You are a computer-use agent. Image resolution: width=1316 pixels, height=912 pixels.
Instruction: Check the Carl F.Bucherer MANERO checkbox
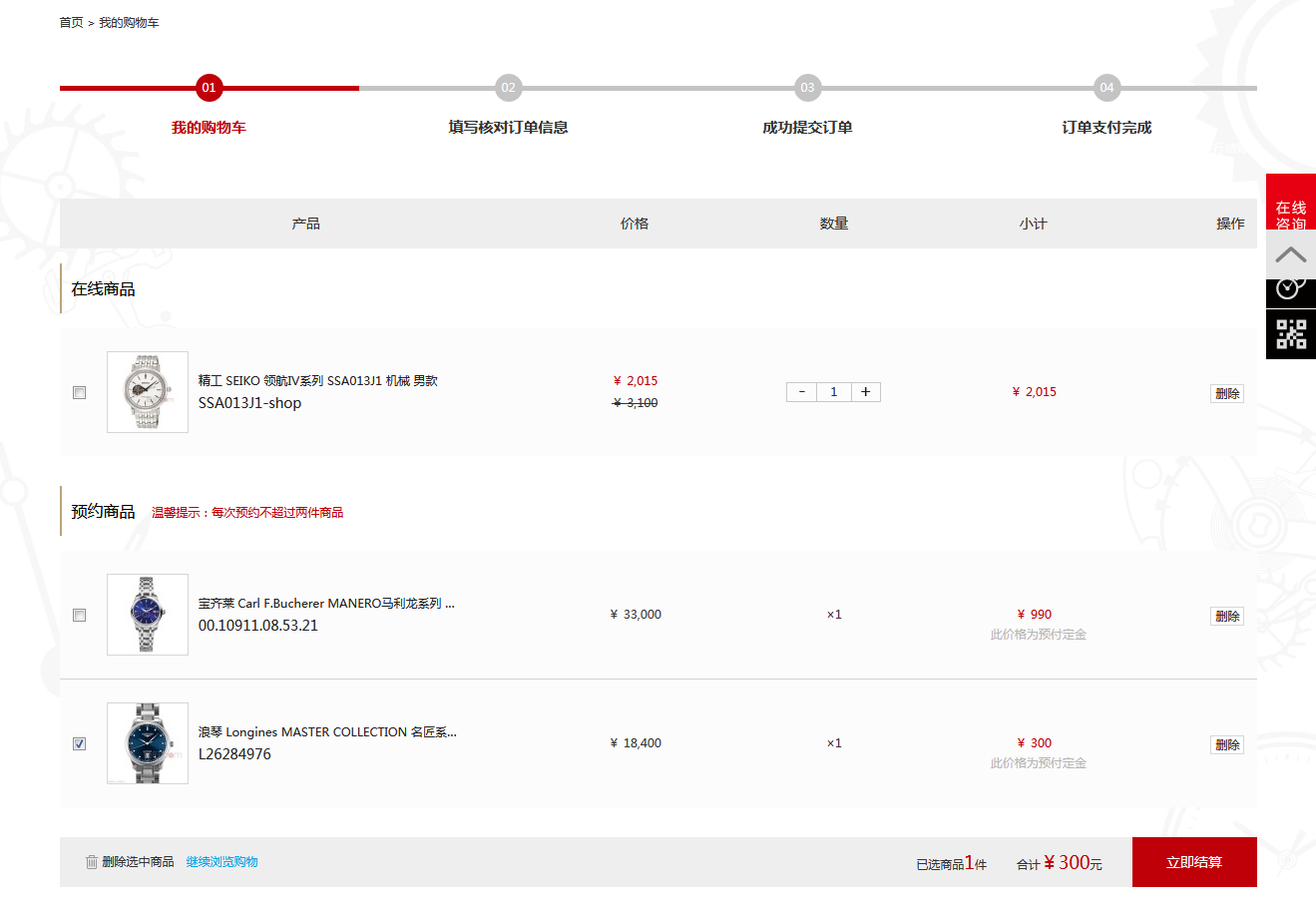[80, 616]
